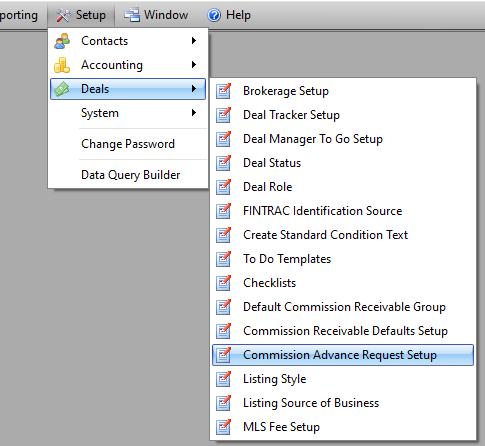The height and width of the screenshot is (446, 485).
Task: Click the Window menu icon
Action: click(x=132, y=15)
